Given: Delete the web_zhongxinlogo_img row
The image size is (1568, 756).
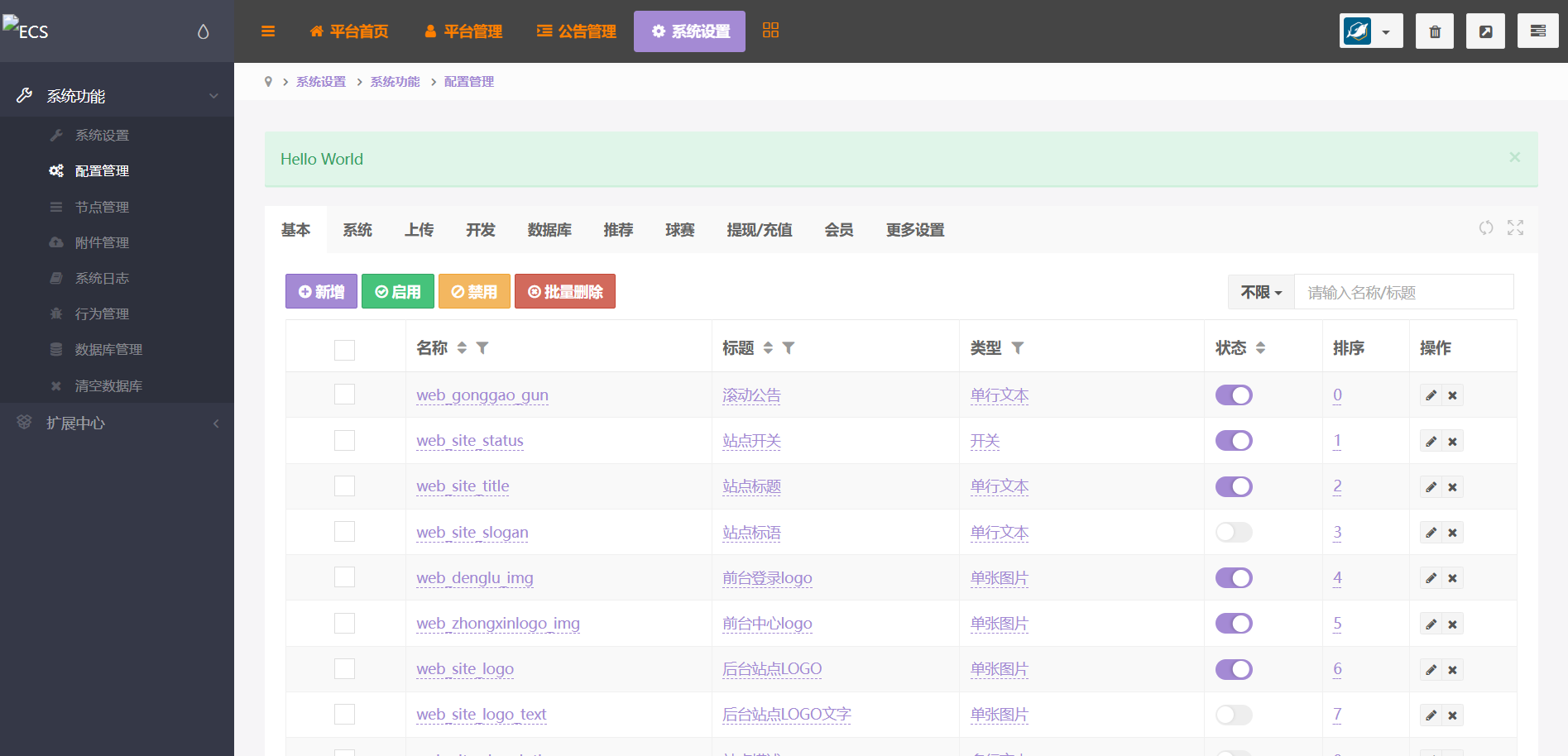Looking at the screenshot, I should [1452, 624].
